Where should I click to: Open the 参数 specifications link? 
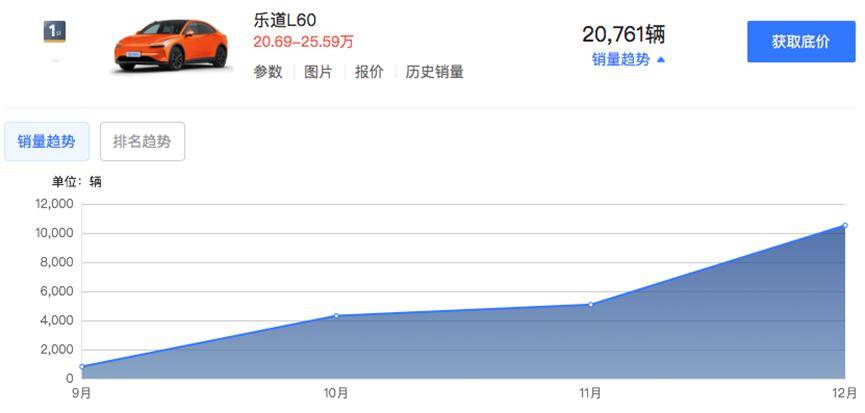[x=268, y=72]
